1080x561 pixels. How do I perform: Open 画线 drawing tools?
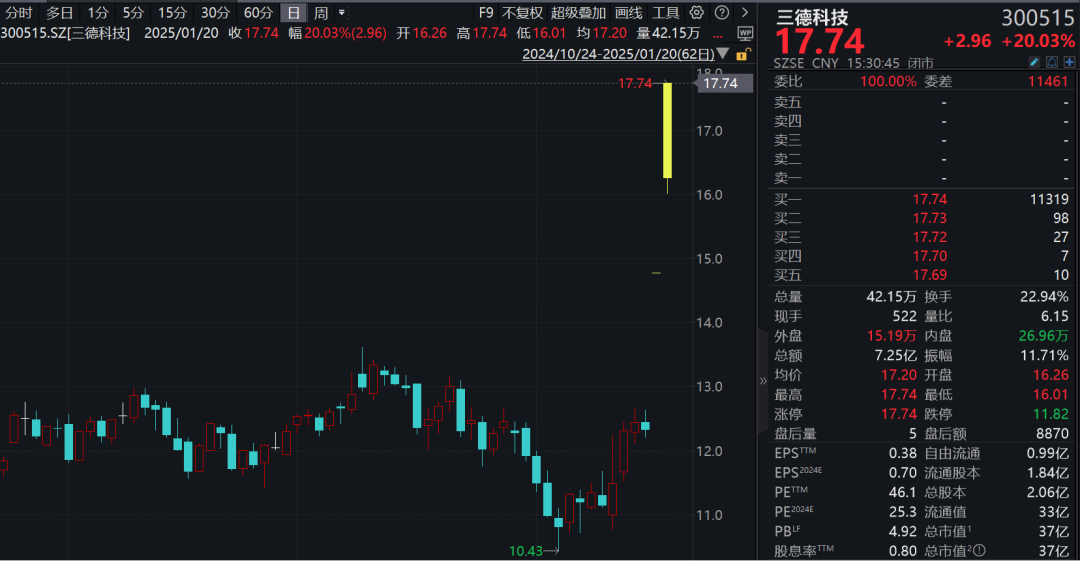[629, 12]
